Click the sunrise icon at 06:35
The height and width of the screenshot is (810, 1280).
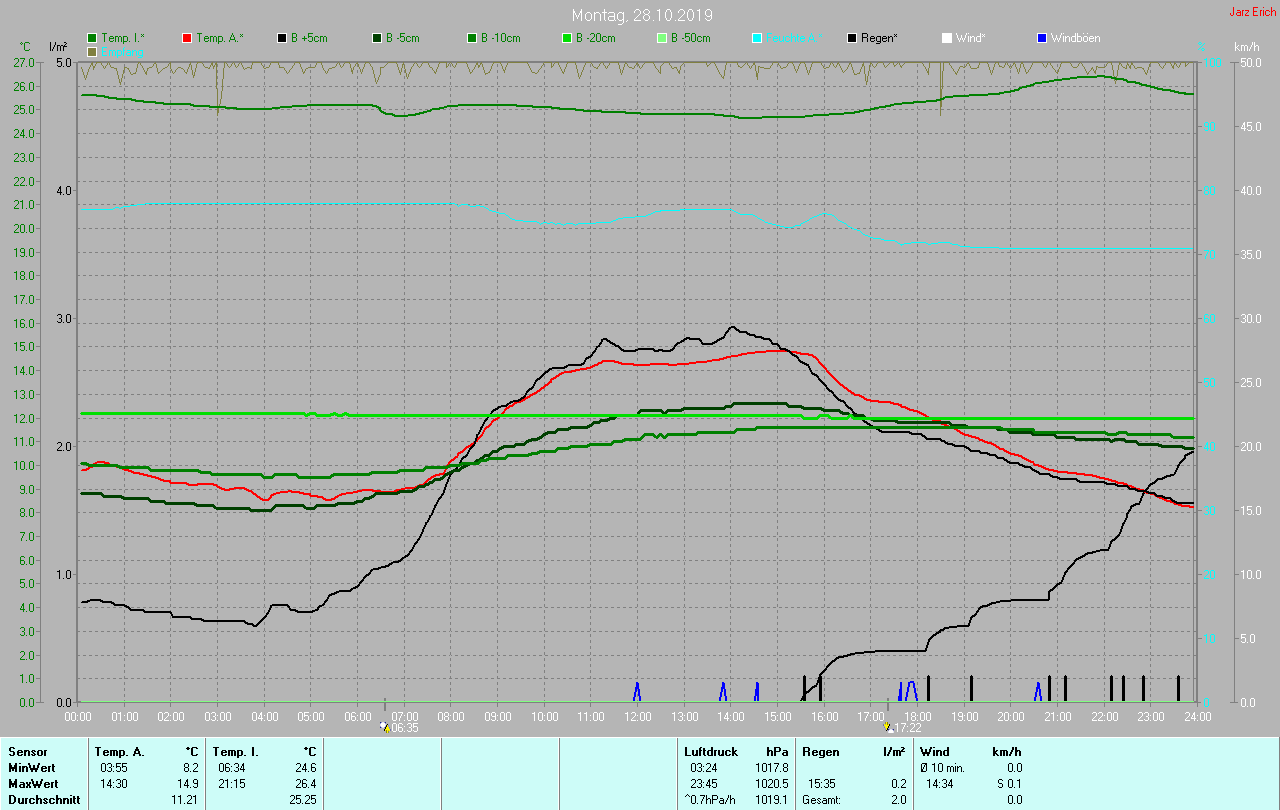click(x=385, y=727)
